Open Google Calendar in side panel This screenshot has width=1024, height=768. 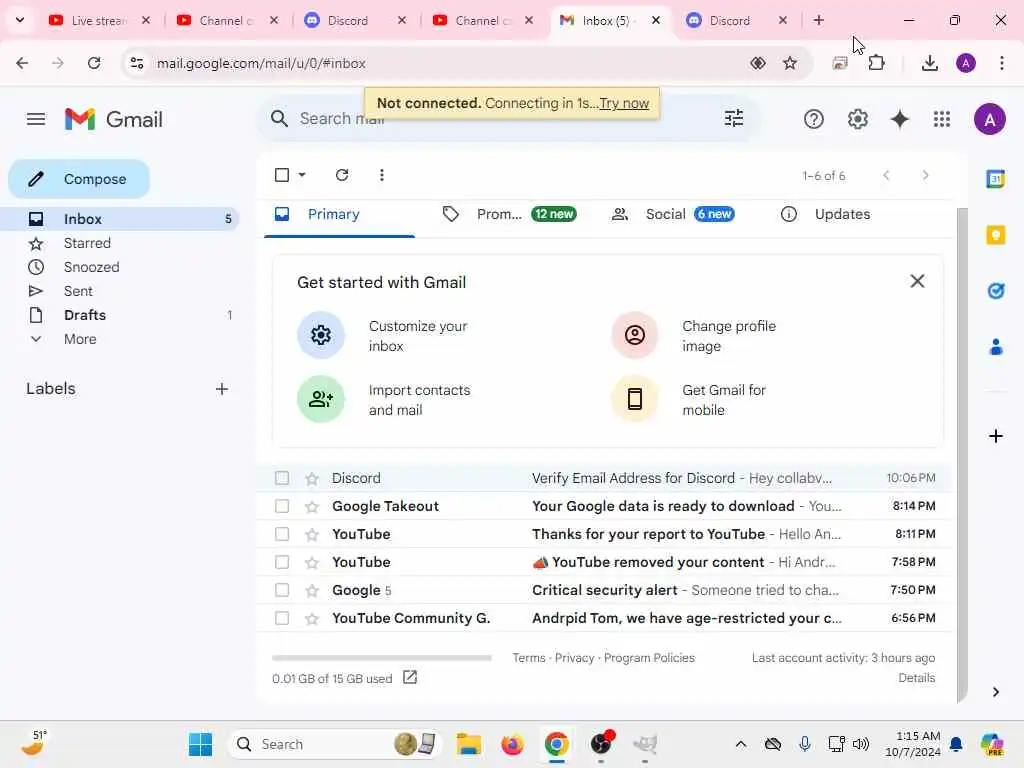[x=995, y=178]
